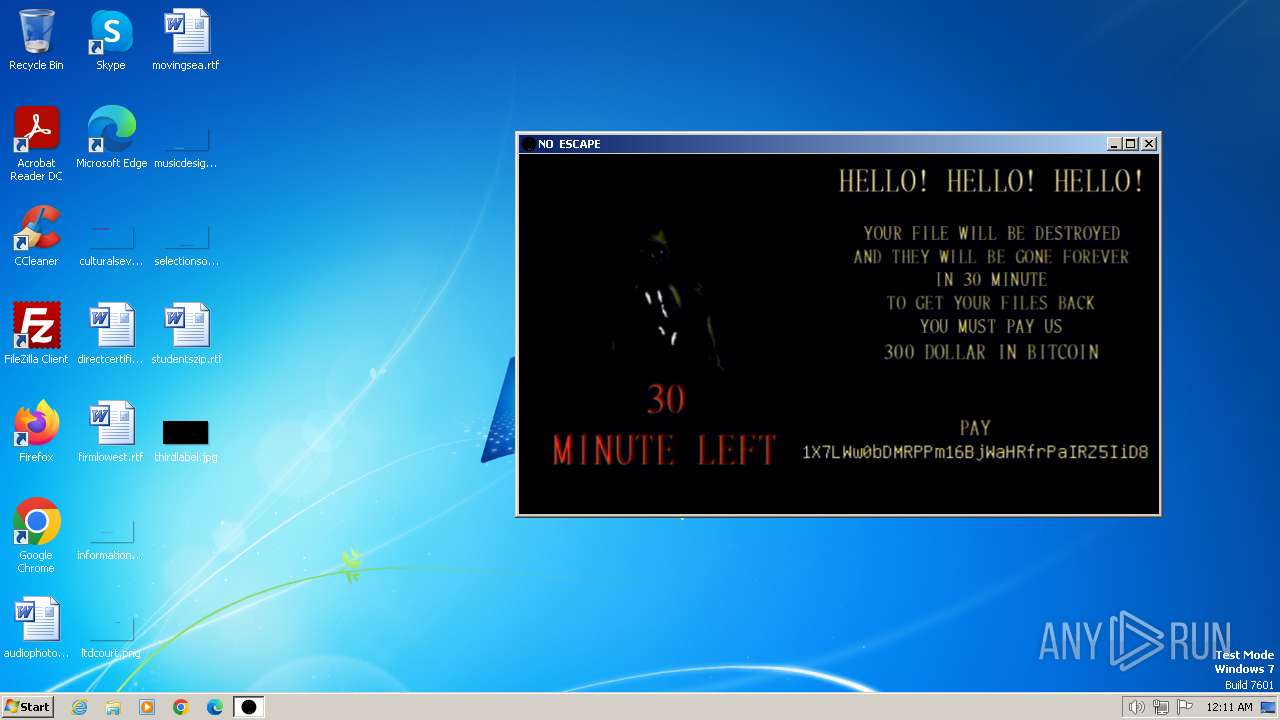Select the audiophoto... document
Viewport: 1280px width, 720px height.
click(x=36, y=628)
